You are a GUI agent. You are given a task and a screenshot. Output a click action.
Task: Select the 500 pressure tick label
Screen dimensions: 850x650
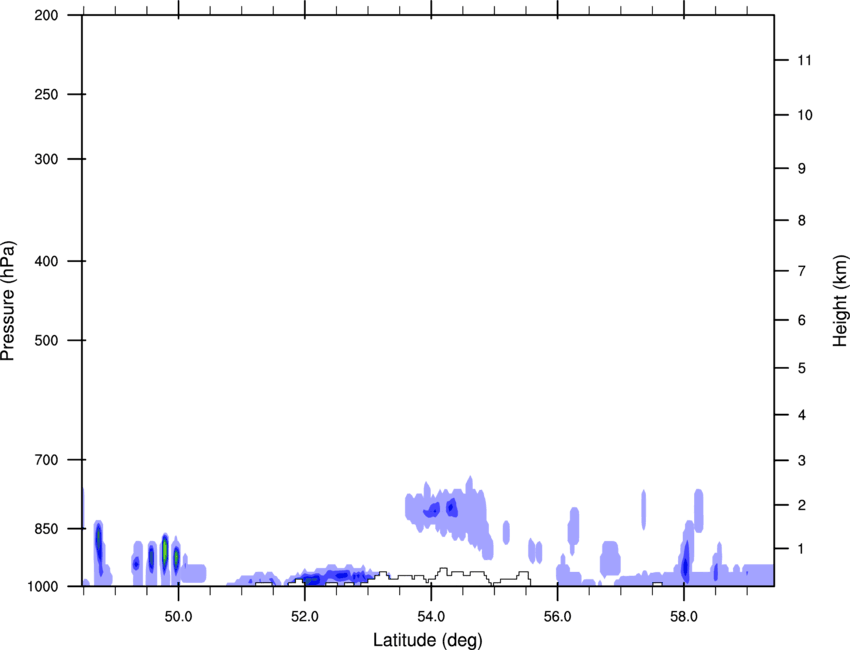(47, 340)
